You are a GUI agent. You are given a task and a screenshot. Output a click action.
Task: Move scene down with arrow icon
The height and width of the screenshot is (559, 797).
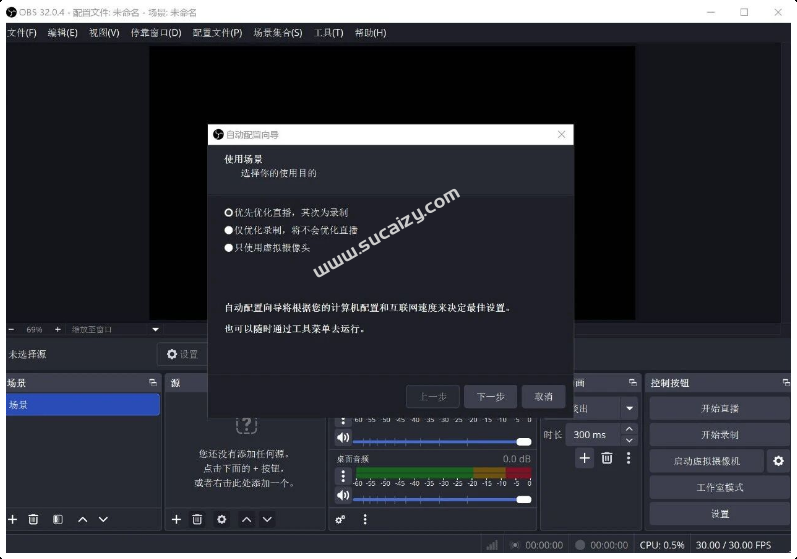click(x=103, y=519)
